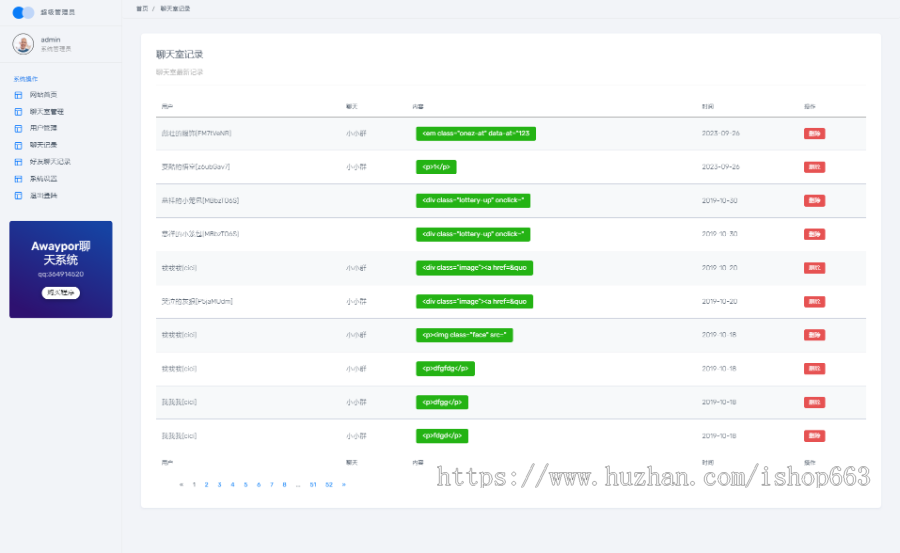Click the 聊天室记录 card heading

click(x=180, y=55)
